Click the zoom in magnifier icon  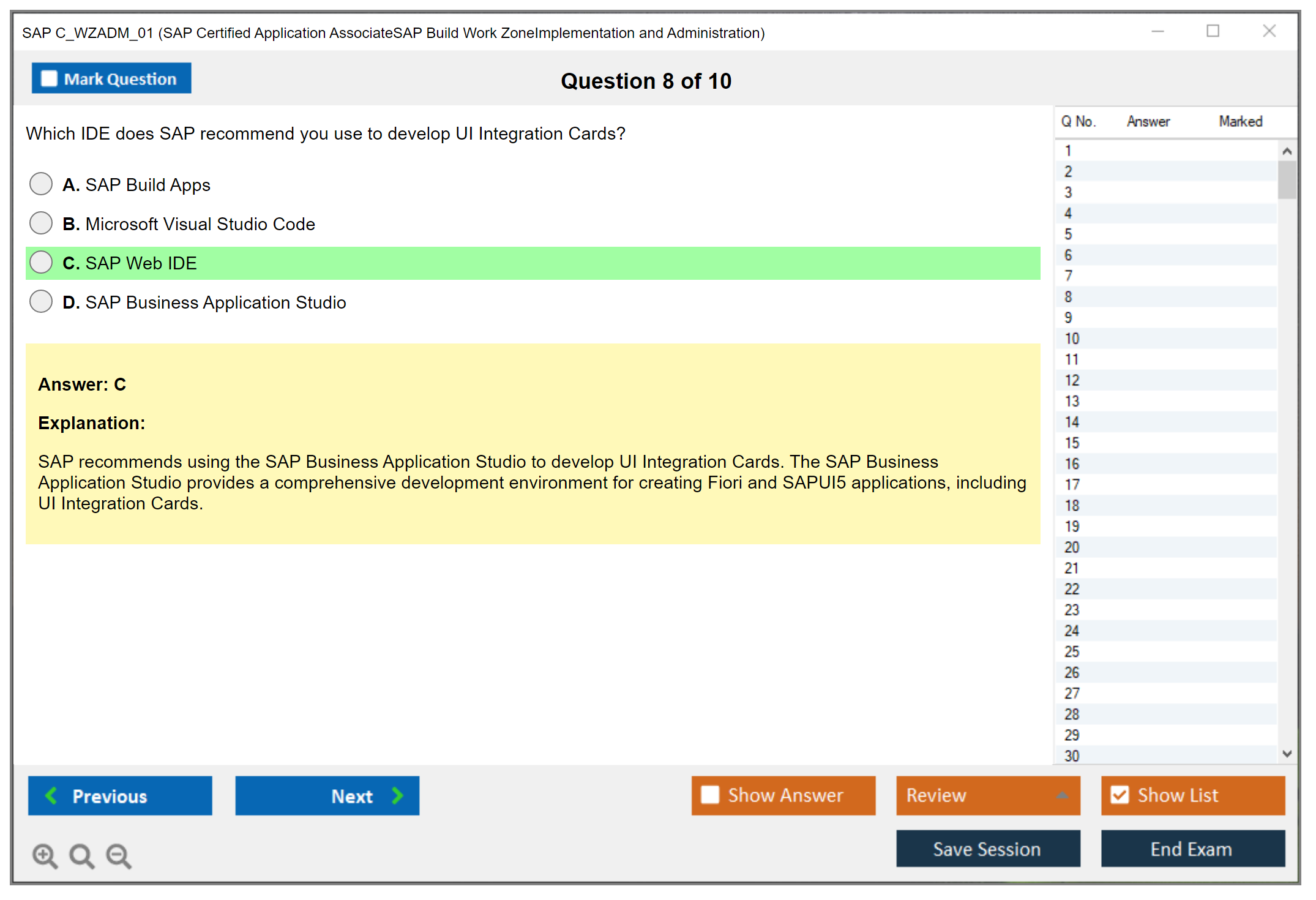coord(45,855)
